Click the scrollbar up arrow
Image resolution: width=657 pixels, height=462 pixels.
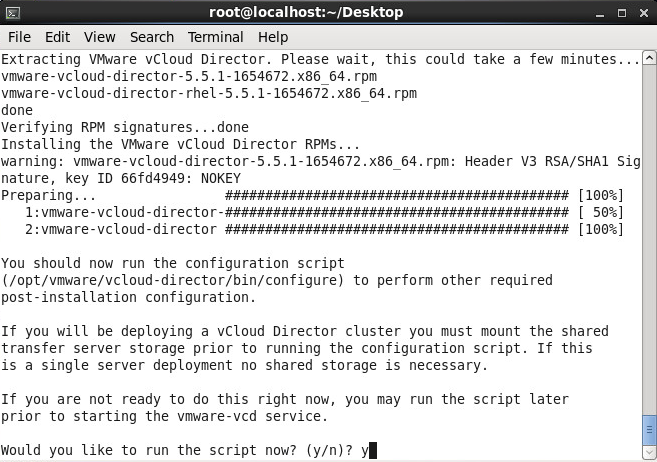tap(649, 57)
